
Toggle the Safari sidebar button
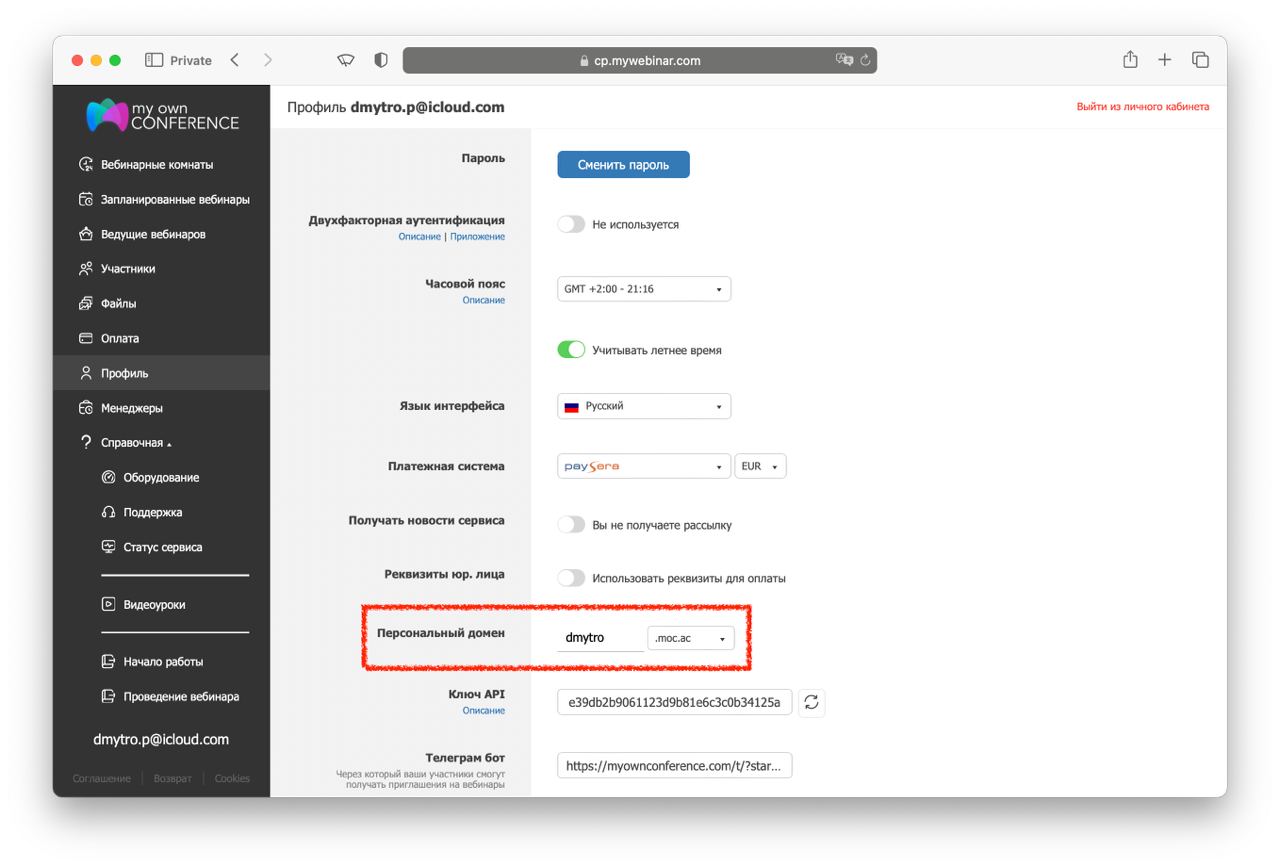(154, 60)
